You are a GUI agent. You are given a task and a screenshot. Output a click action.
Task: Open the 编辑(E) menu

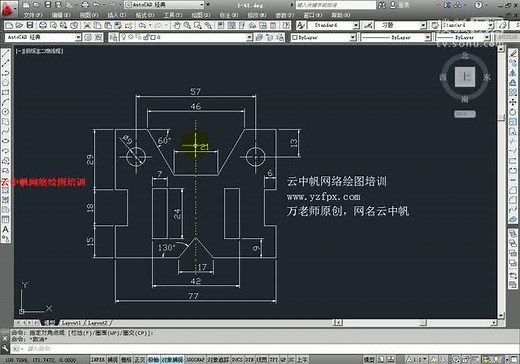(x=61, y=15)
